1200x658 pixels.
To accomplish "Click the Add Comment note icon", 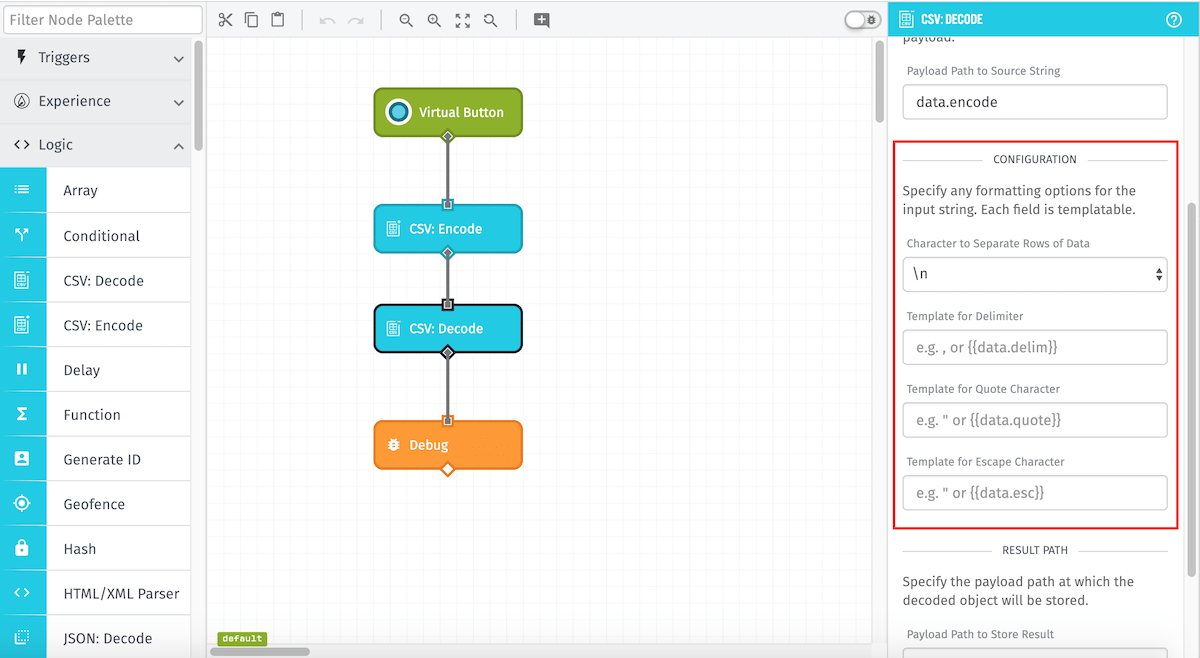I will coord(541,20).
